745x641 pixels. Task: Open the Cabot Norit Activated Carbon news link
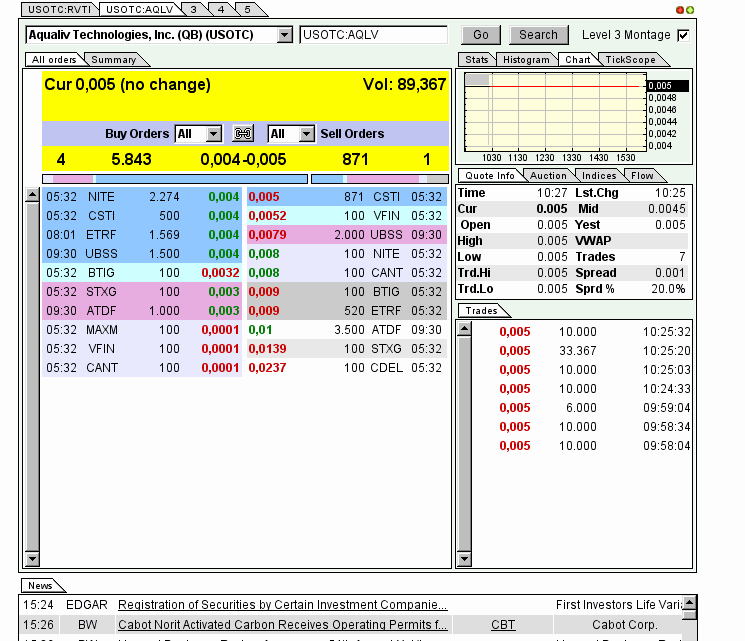(x=282, y=624)
